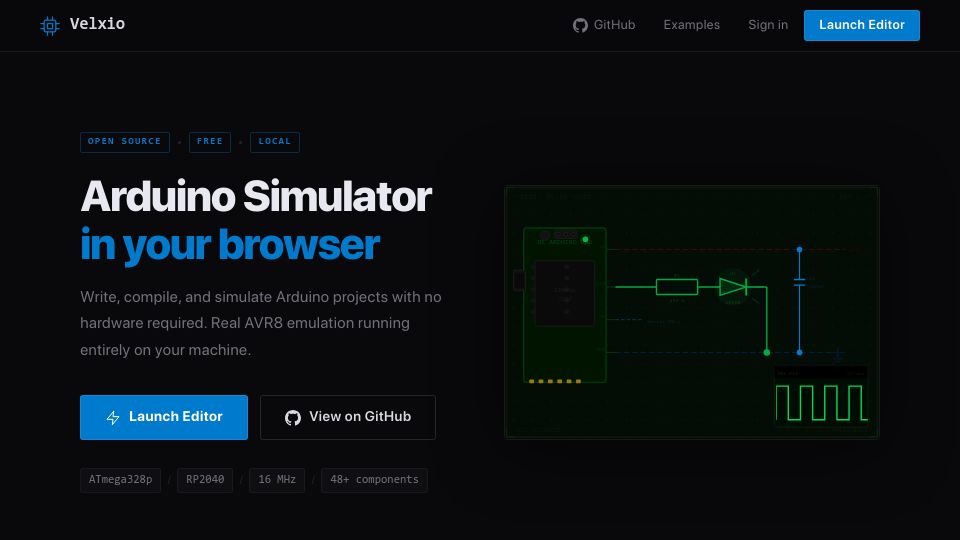This screenshot has height=540, width=960.
Task: Click the GitHub octocat icon in the navbar
Action: click(580, 25)
